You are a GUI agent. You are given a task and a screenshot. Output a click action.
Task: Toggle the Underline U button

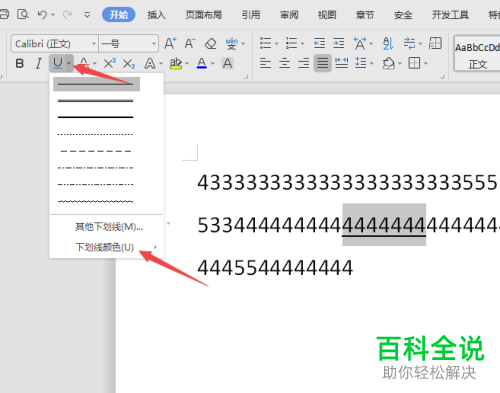(58, 63)
